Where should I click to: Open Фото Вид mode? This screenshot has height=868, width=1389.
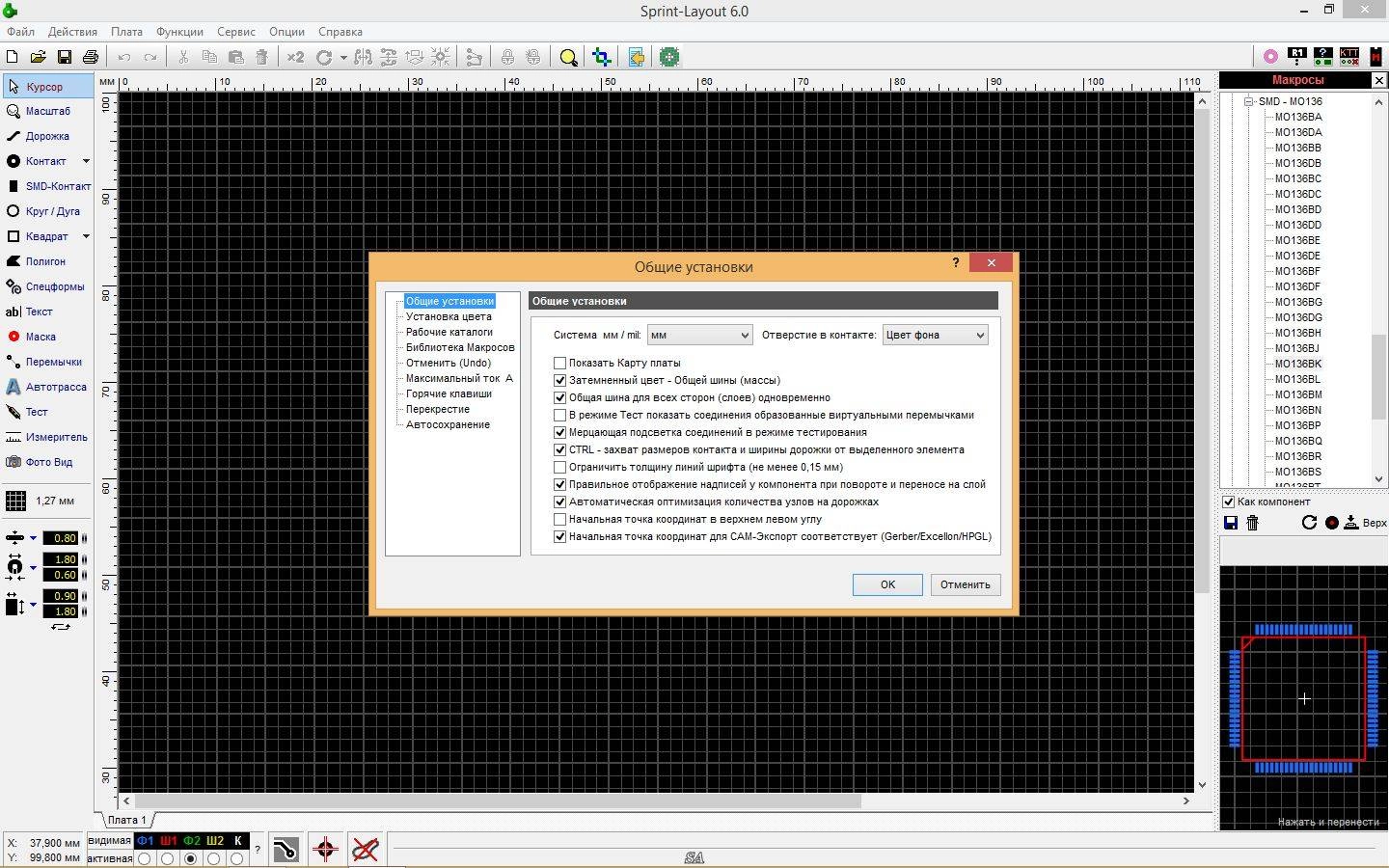[x=47, y=462]
